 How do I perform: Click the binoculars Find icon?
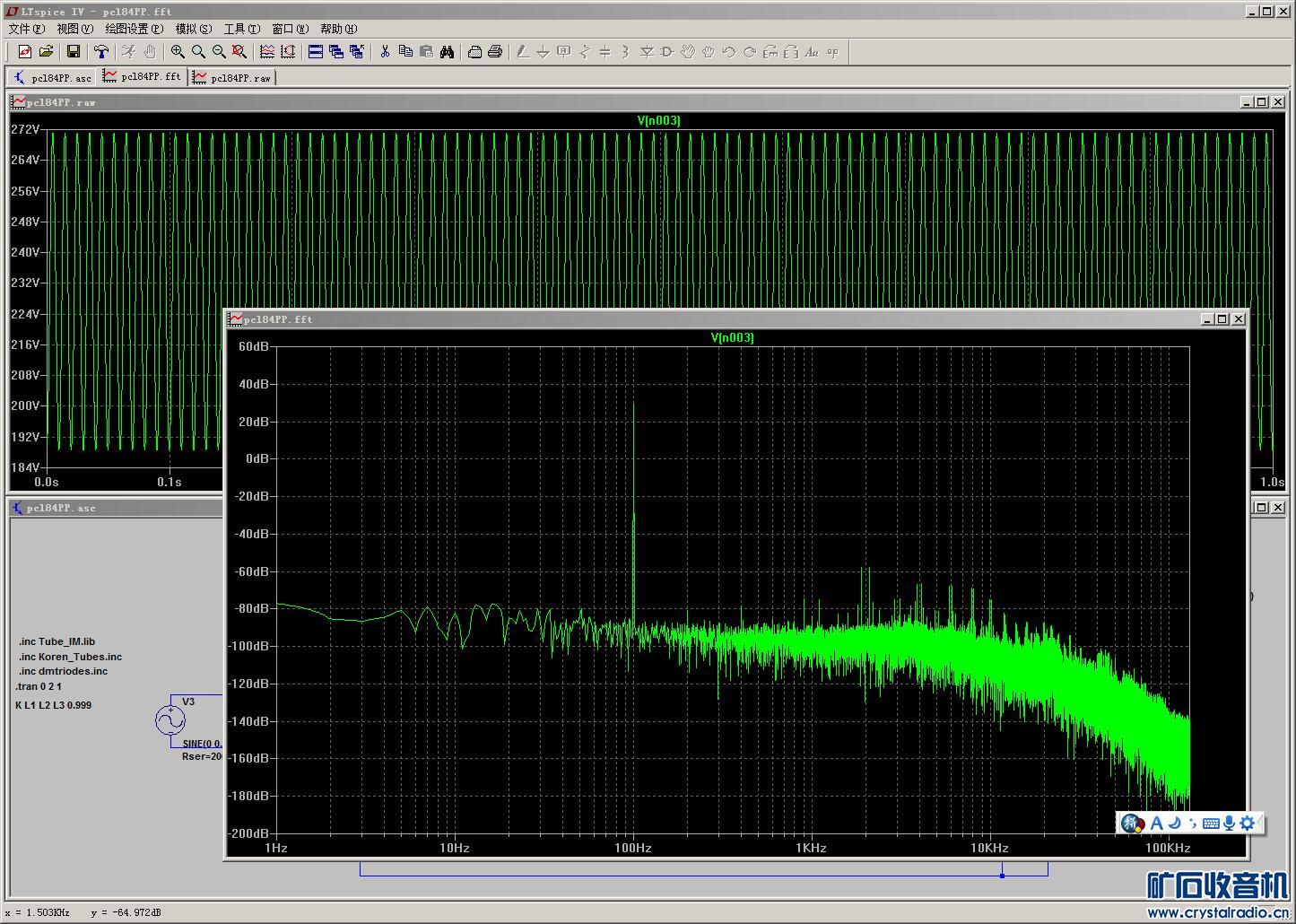tap(447, 52)
